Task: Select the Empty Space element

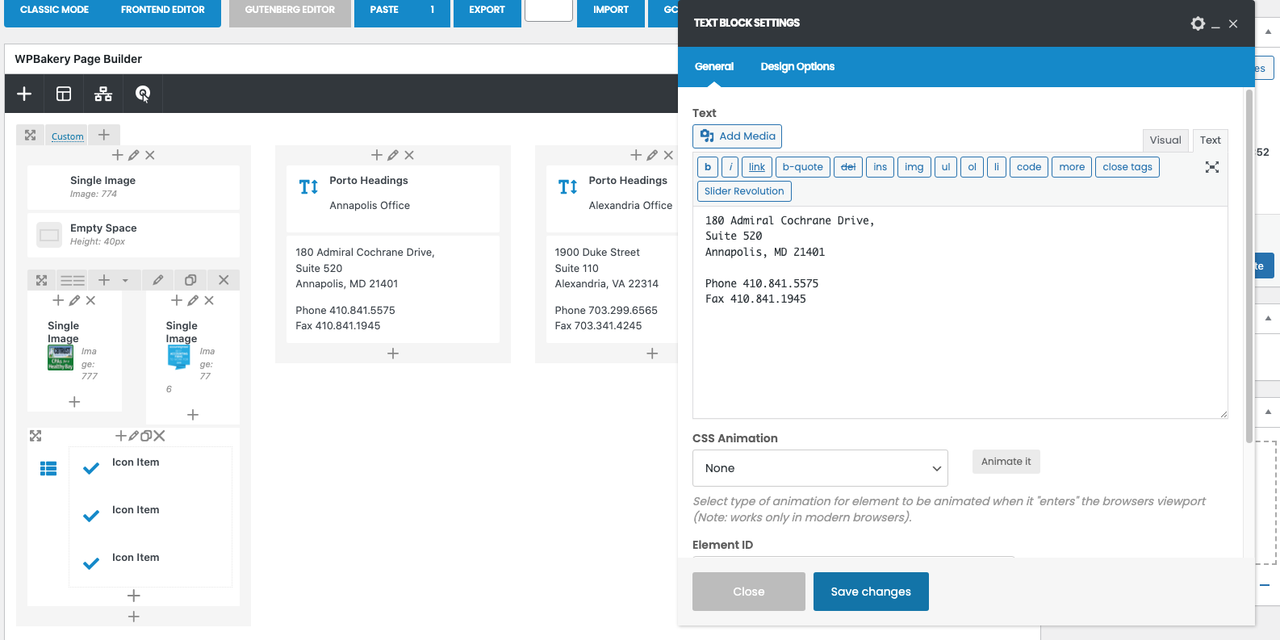Action: coord(134,235)
